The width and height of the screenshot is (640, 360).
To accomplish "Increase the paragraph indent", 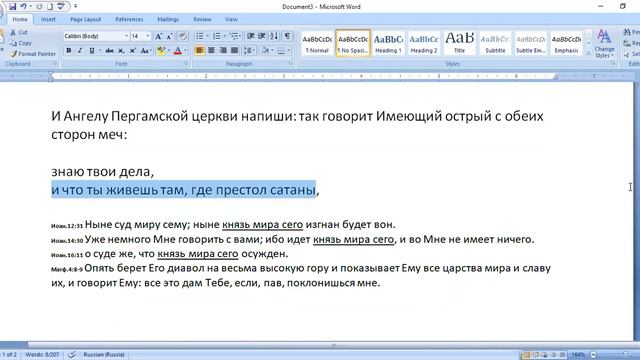I will pyautogui.click(x=262, y=36).
